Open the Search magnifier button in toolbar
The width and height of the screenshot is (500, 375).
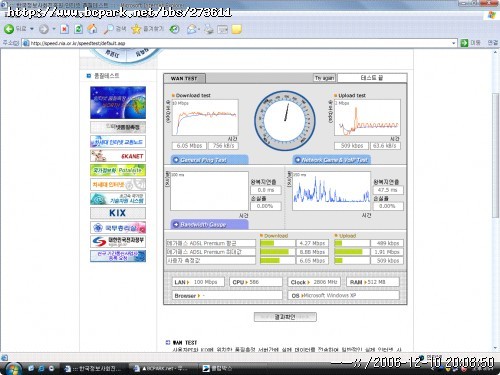[x=114, y=29]
